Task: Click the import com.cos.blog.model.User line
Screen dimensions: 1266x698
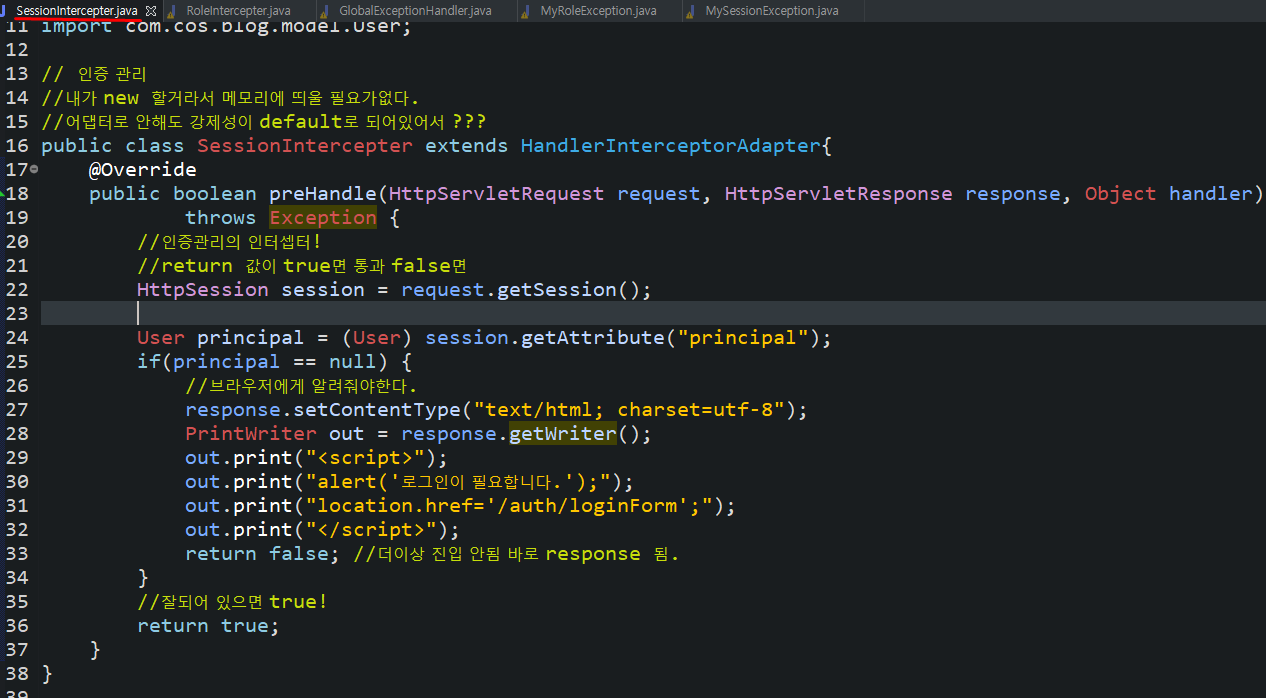Action: 226,27
